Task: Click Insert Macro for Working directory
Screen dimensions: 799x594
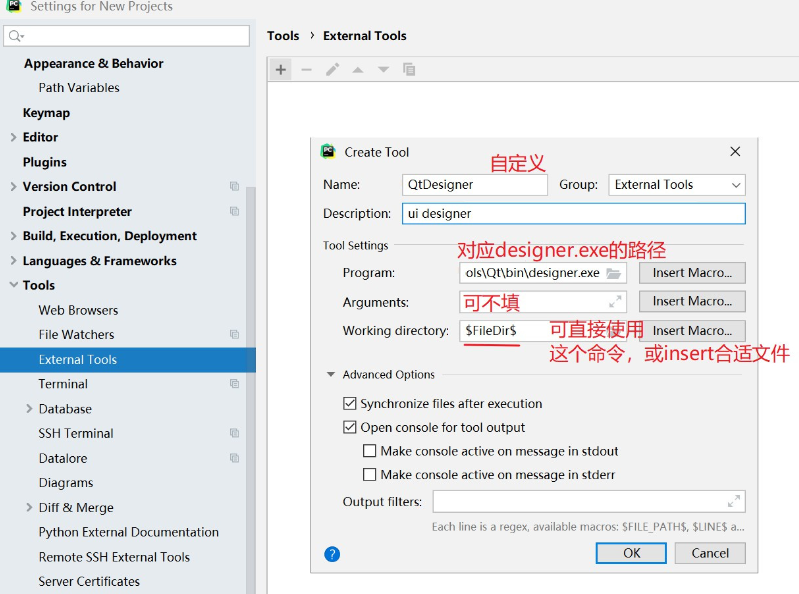Action: [x=692, y=331]
